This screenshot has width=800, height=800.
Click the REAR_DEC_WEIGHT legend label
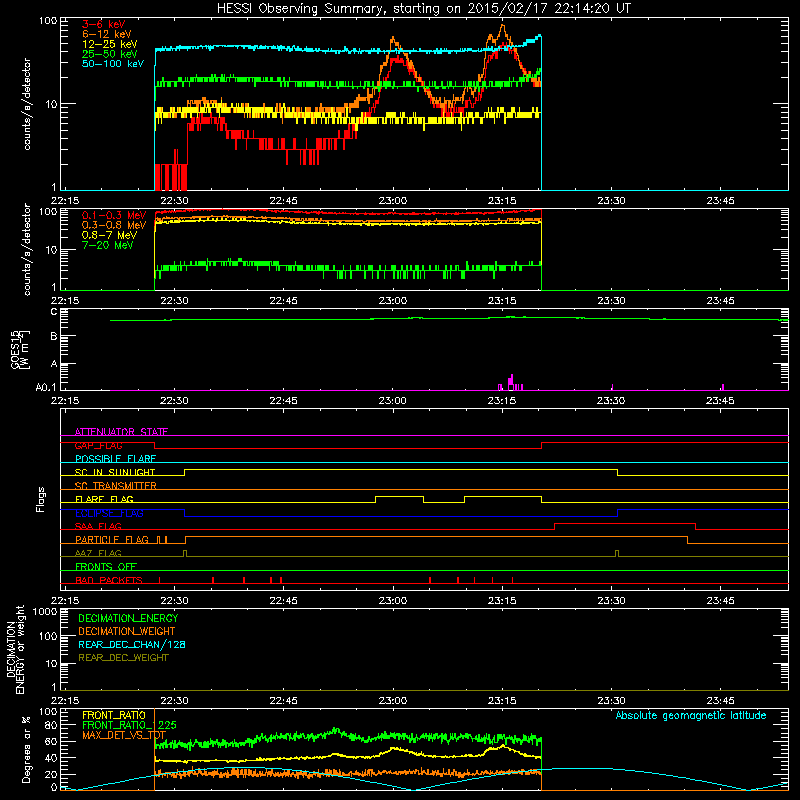[x=123, y=658]
